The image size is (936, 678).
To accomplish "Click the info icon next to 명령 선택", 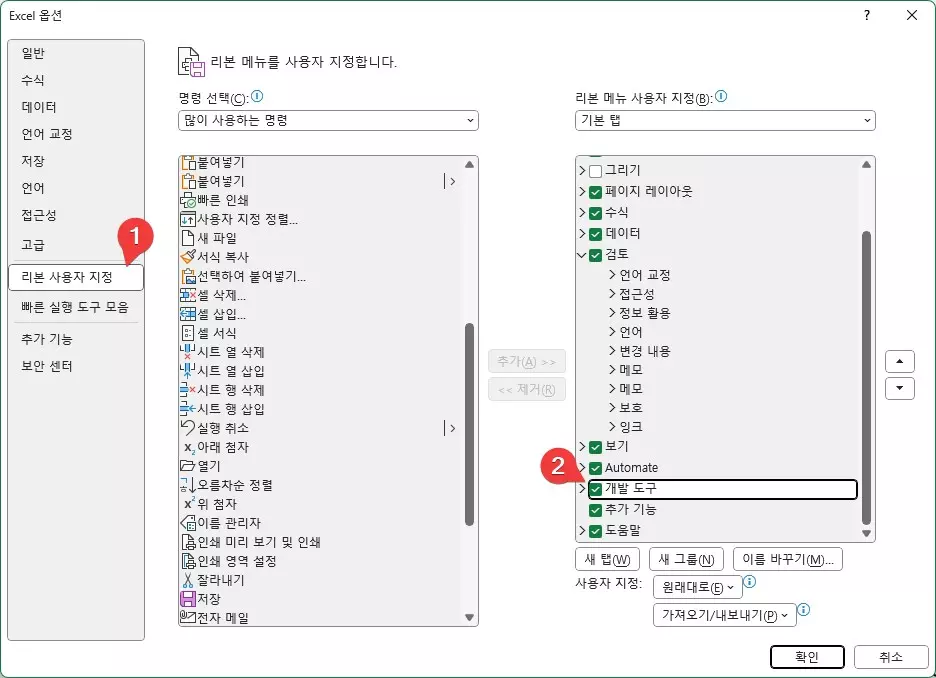I will (x=257, y=96).
